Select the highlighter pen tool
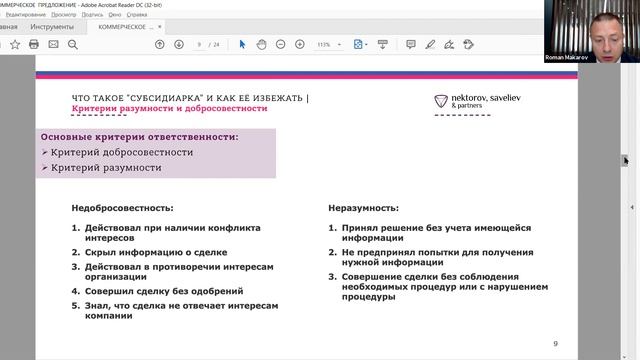Viewport: 640px width, 360px height. pyautogui.click(x=430, y=44)
